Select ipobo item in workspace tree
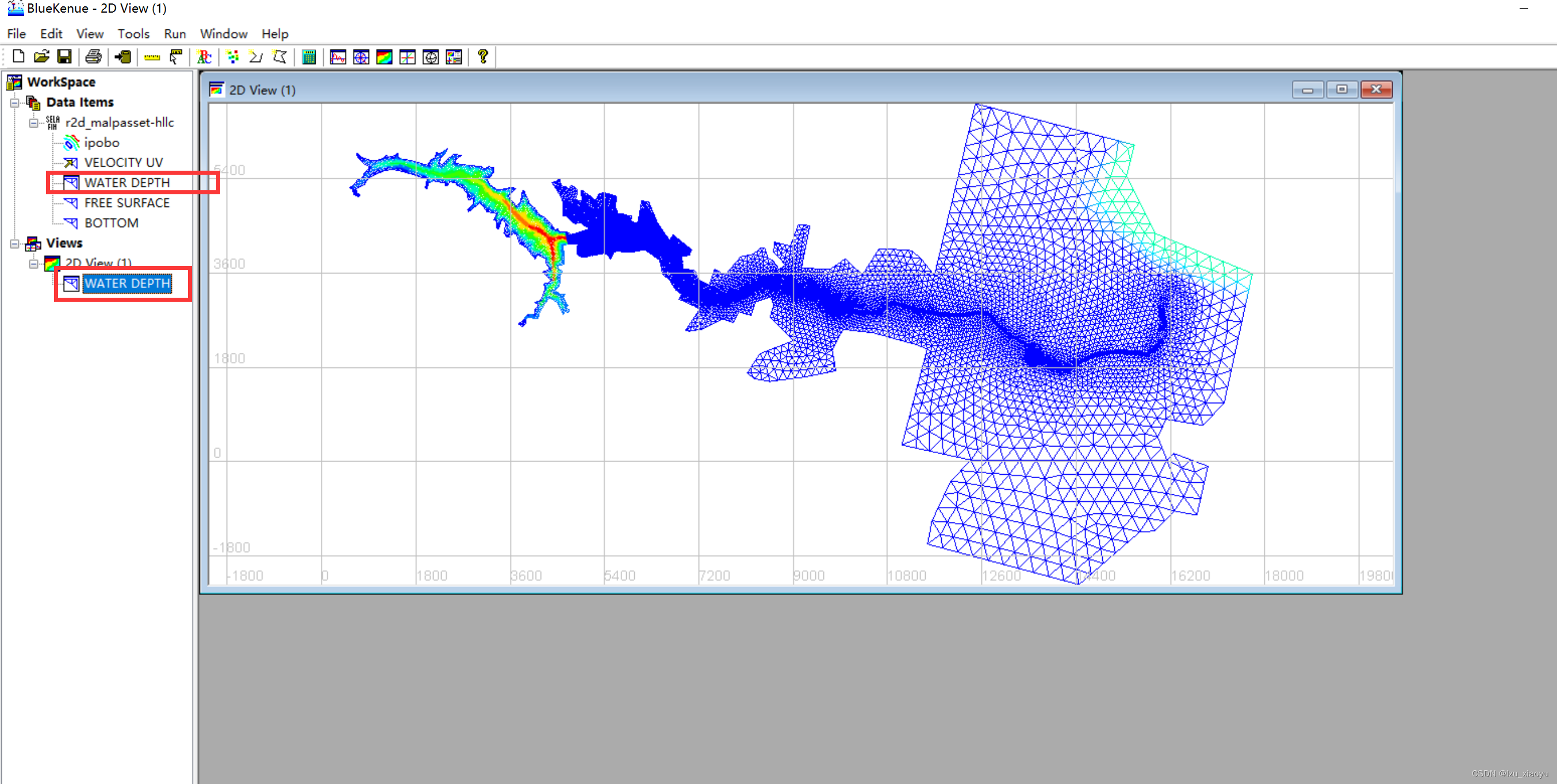Screen dimensions: 1557x784 102,143
